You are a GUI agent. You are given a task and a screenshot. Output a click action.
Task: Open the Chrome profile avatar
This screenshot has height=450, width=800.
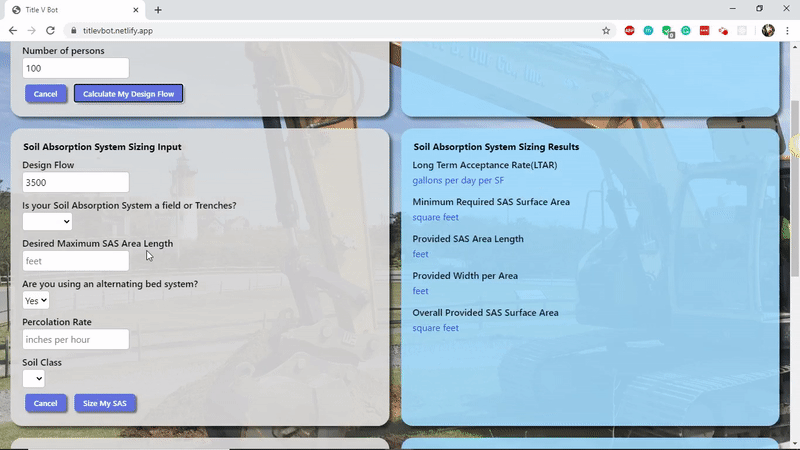coord(768,31)
